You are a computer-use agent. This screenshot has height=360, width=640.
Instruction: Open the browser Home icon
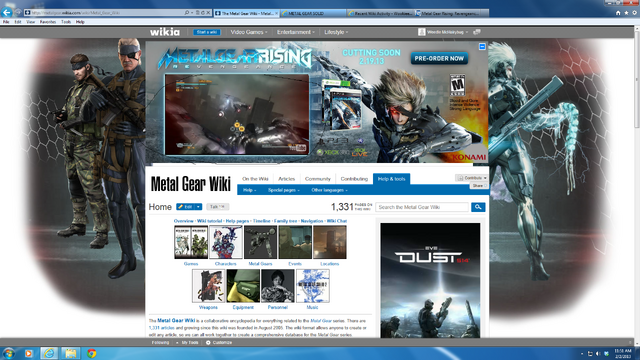click(618, 13)
